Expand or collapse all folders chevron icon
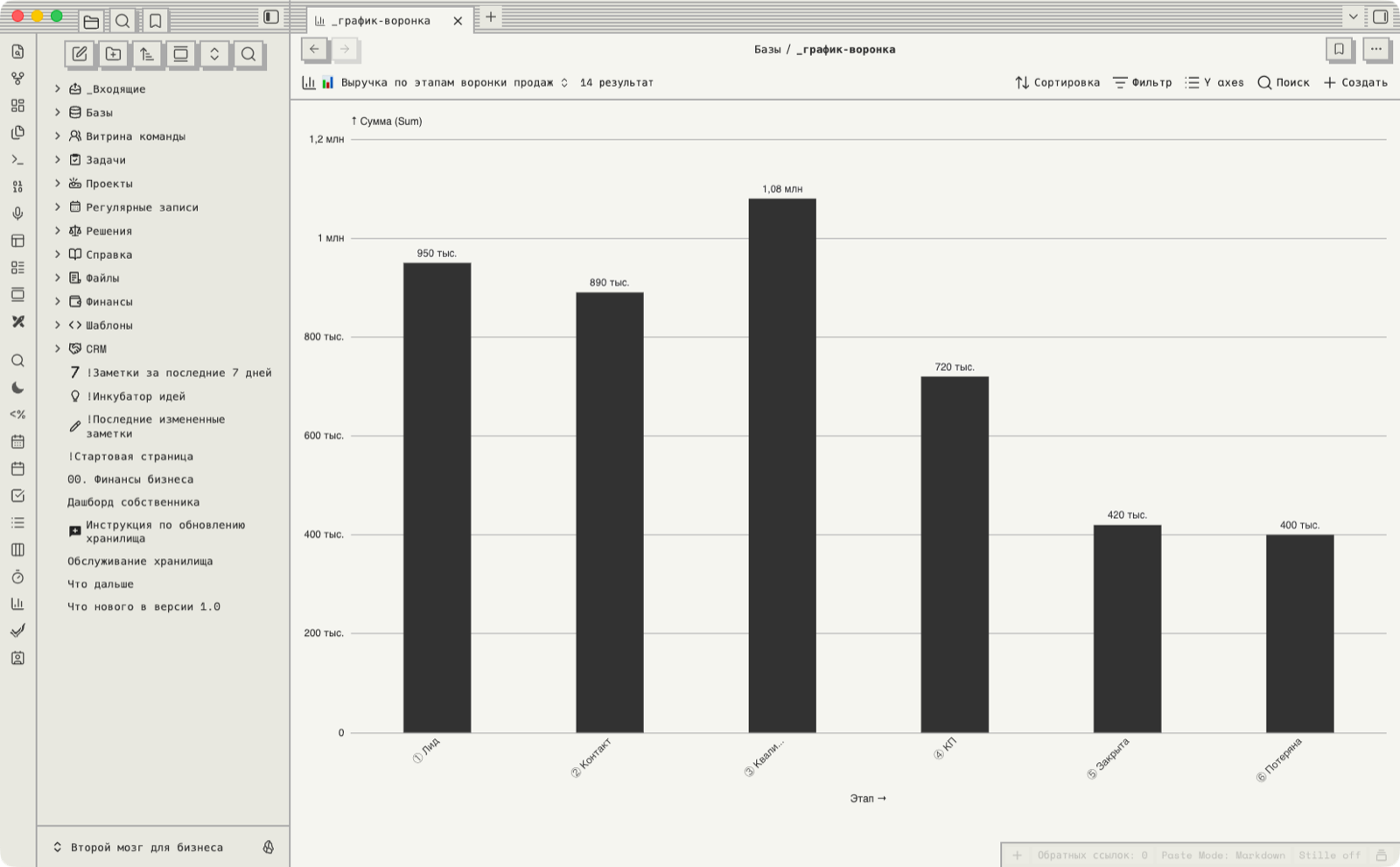The height and width of the screenshot is (867, 1400). click(x=214, y=54)
